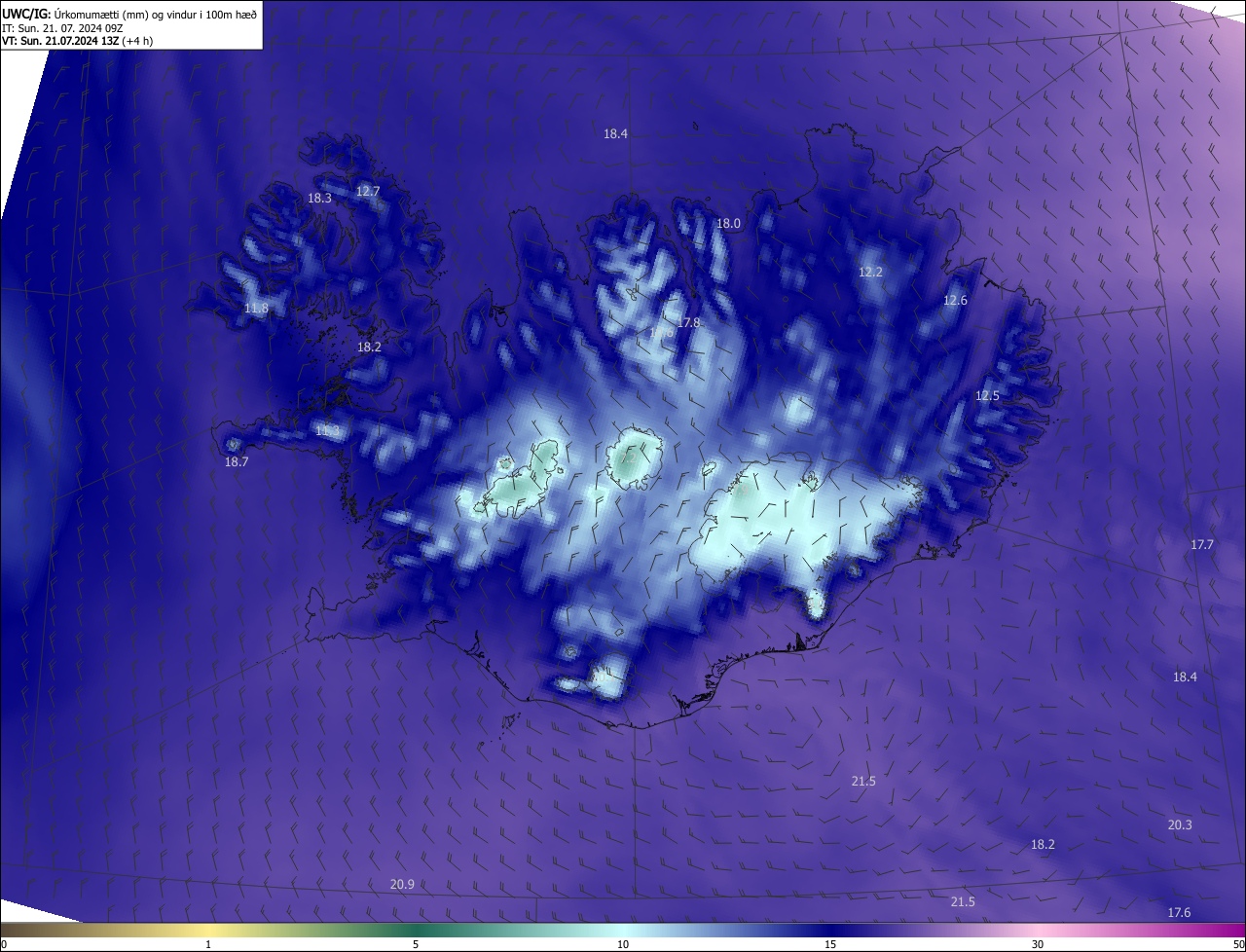Click the '1' tick on the colorbar
The width and height of the screenshot is (1246, 952).
(208, 944)
